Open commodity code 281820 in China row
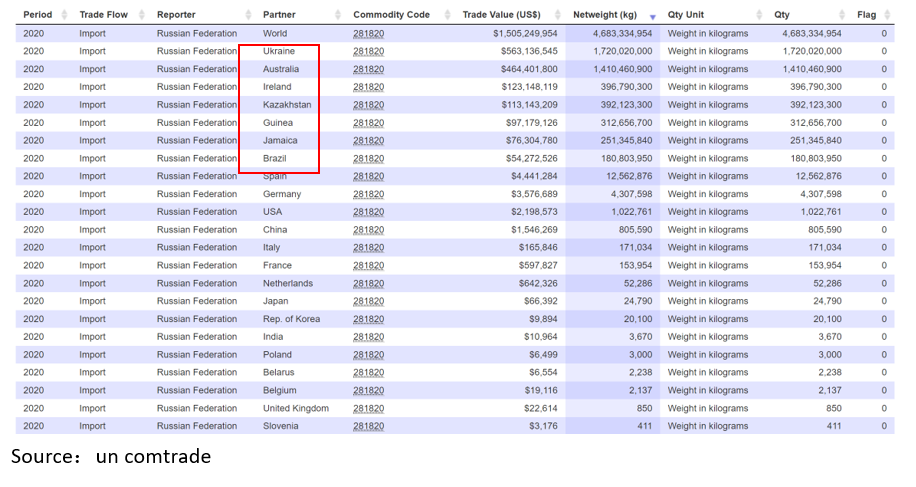 point(369,230)
